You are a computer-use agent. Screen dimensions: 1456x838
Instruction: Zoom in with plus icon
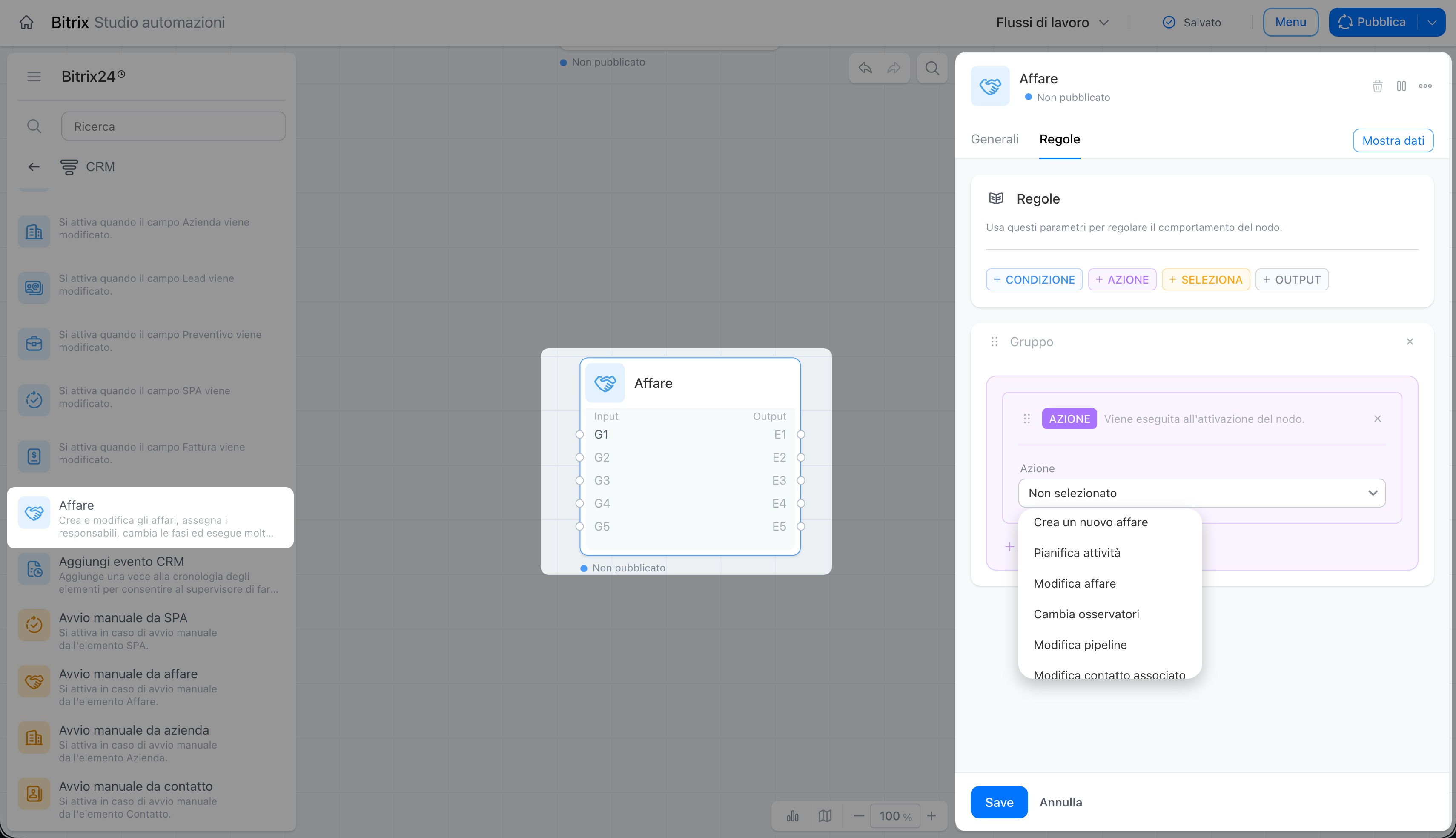(x=931, y=815)
